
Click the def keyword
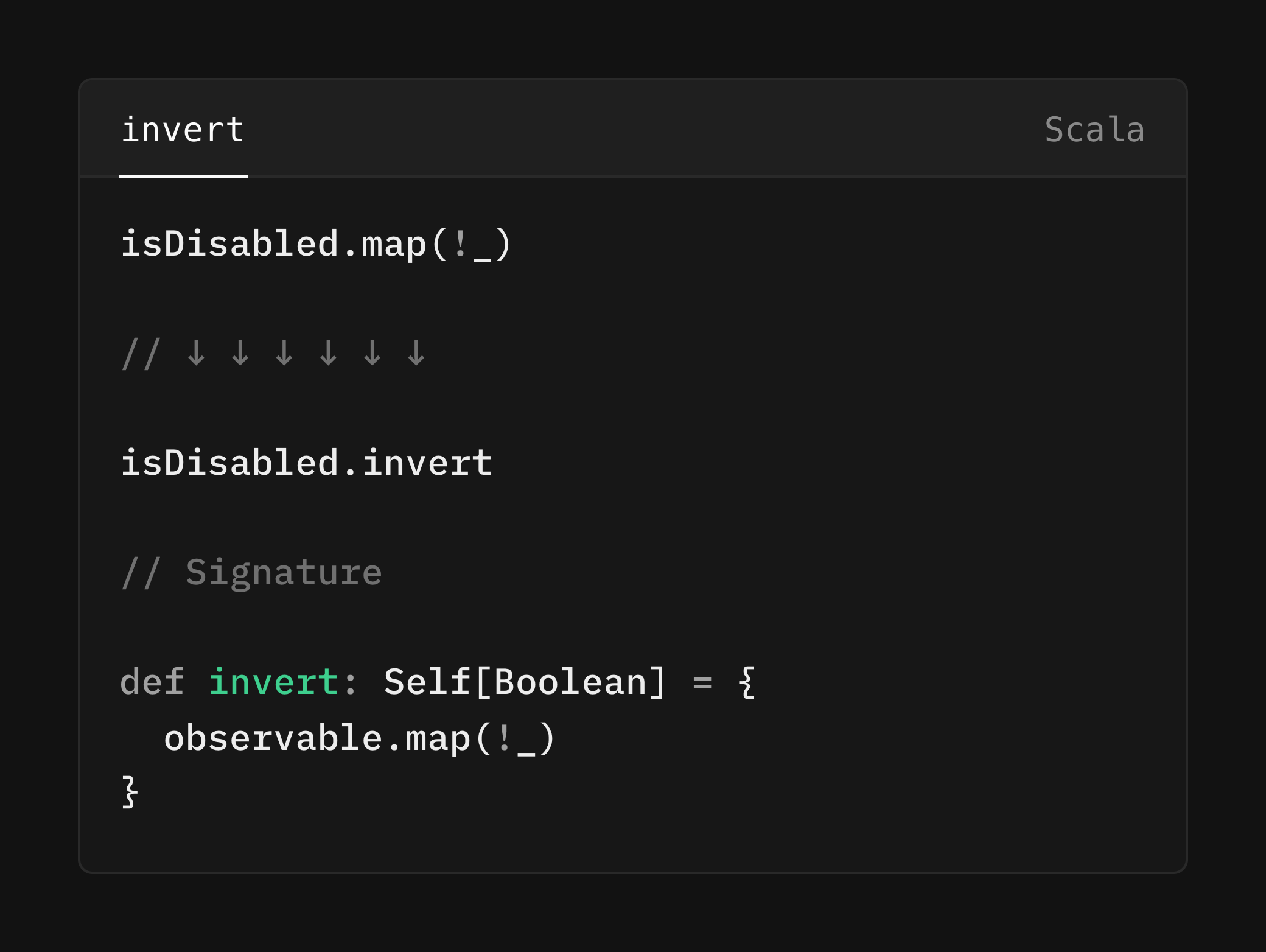point(152,682)
